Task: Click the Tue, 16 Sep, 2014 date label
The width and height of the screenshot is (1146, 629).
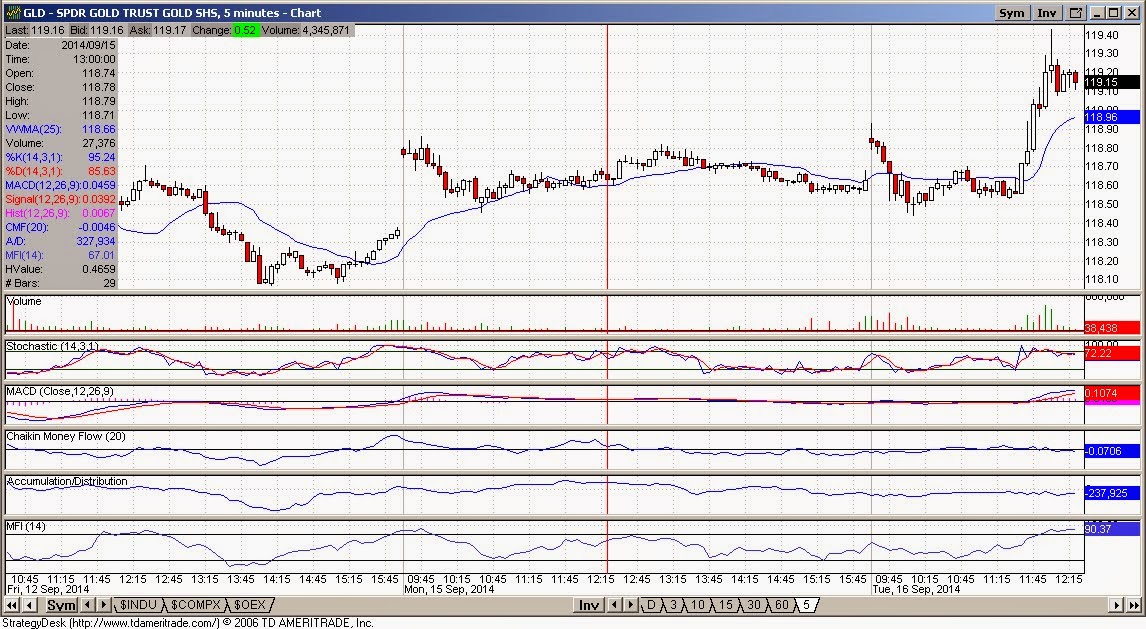Action: 917,589
